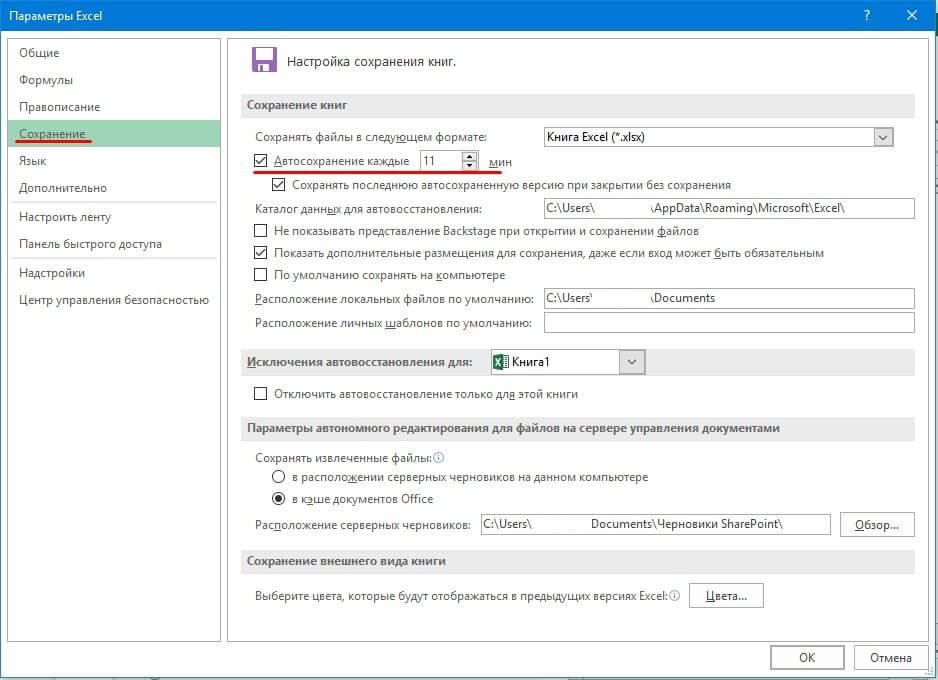The image size is (938, 680).
Task: Click the server drafts location field
Action: coord(656,524)
